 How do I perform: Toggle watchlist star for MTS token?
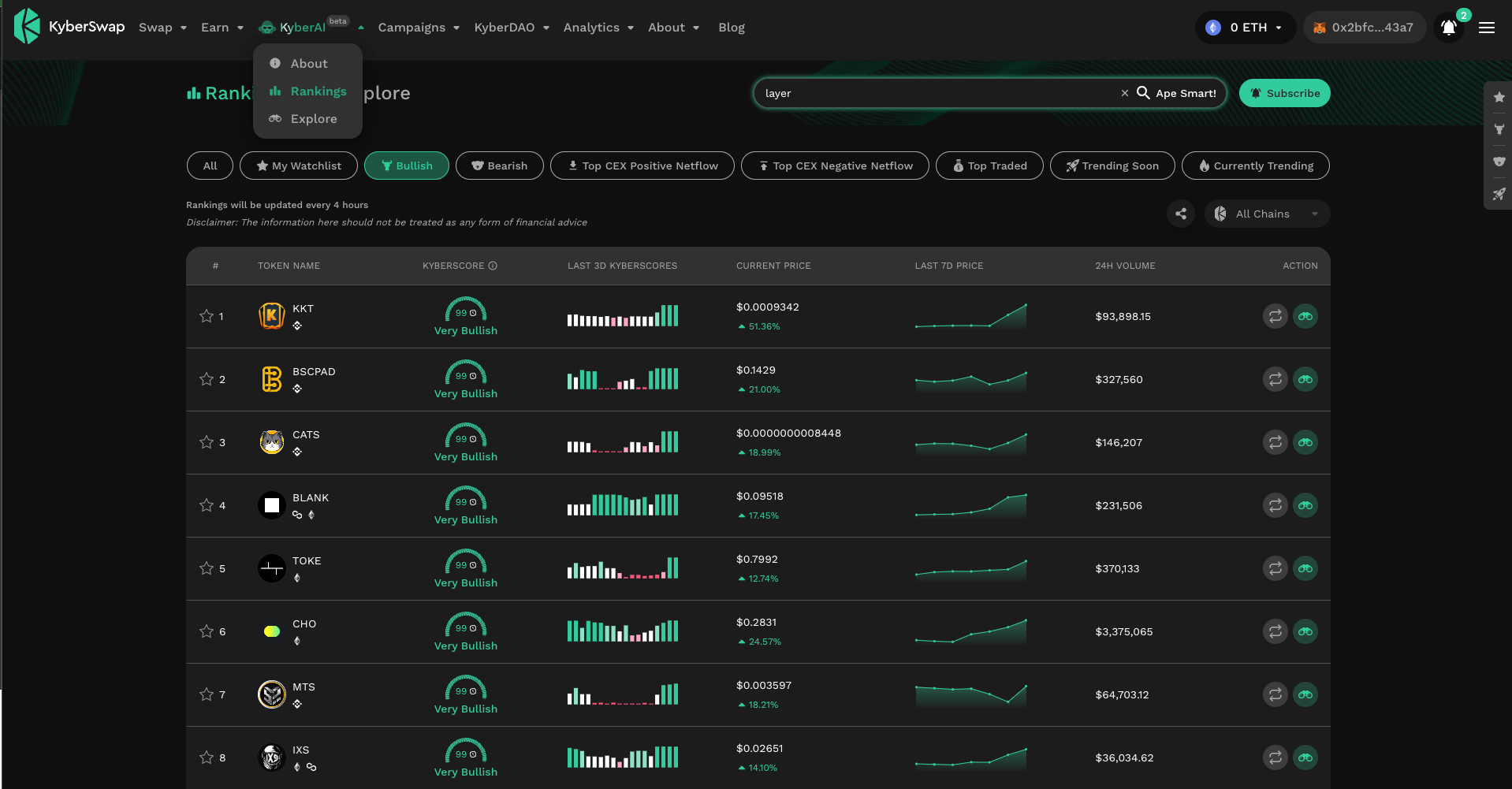coord(207,694)
